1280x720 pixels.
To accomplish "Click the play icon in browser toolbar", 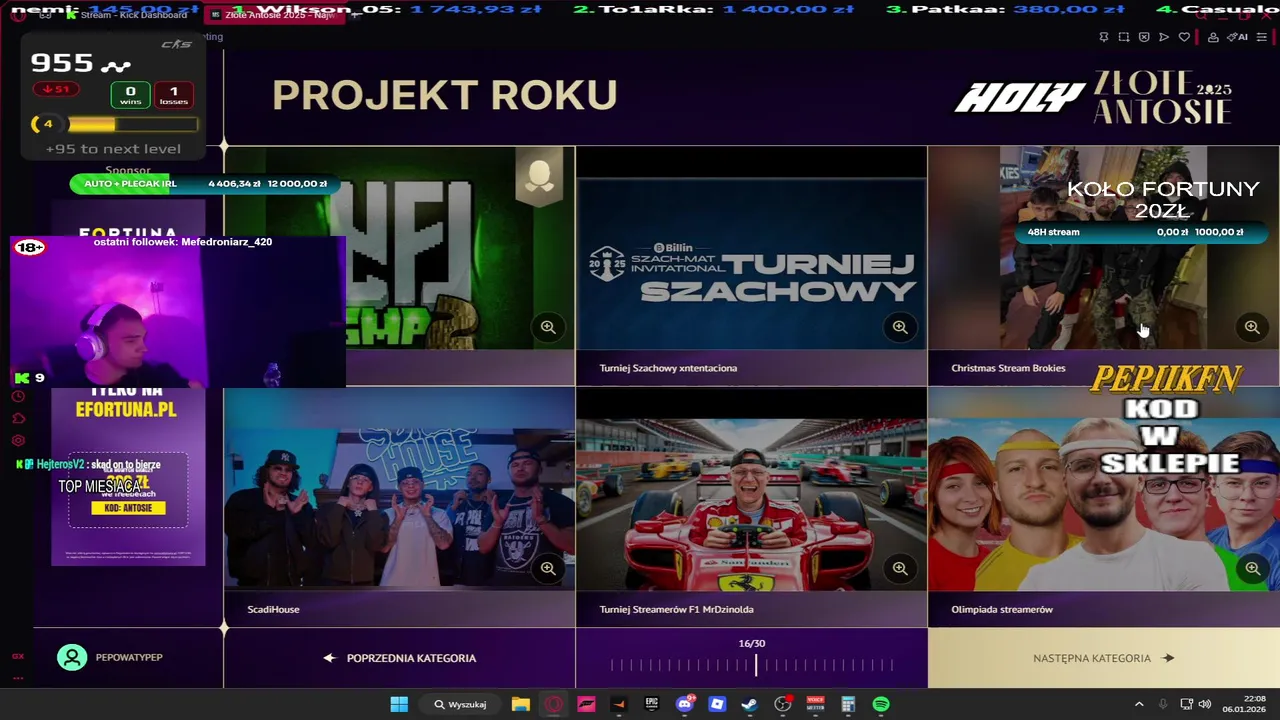I will click(1164, 37).
